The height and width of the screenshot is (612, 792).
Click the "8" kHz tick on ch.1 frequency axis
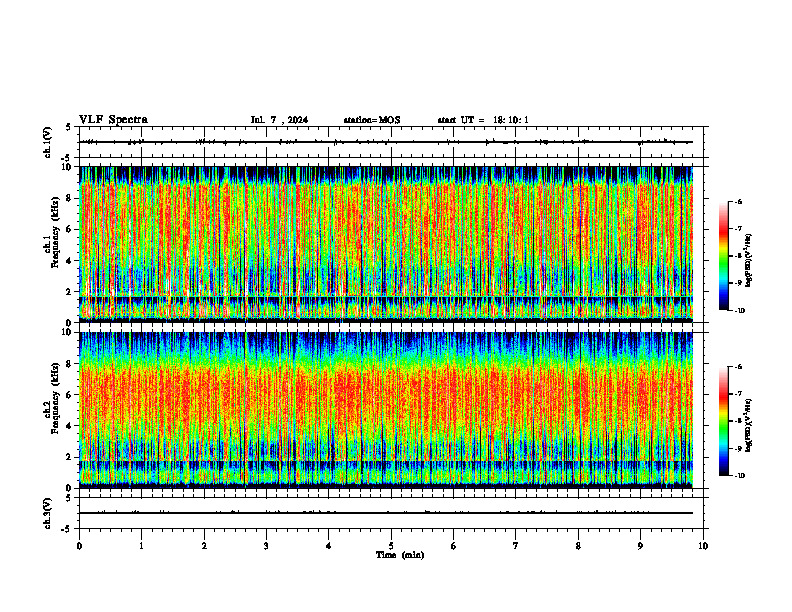click(70, 198)
